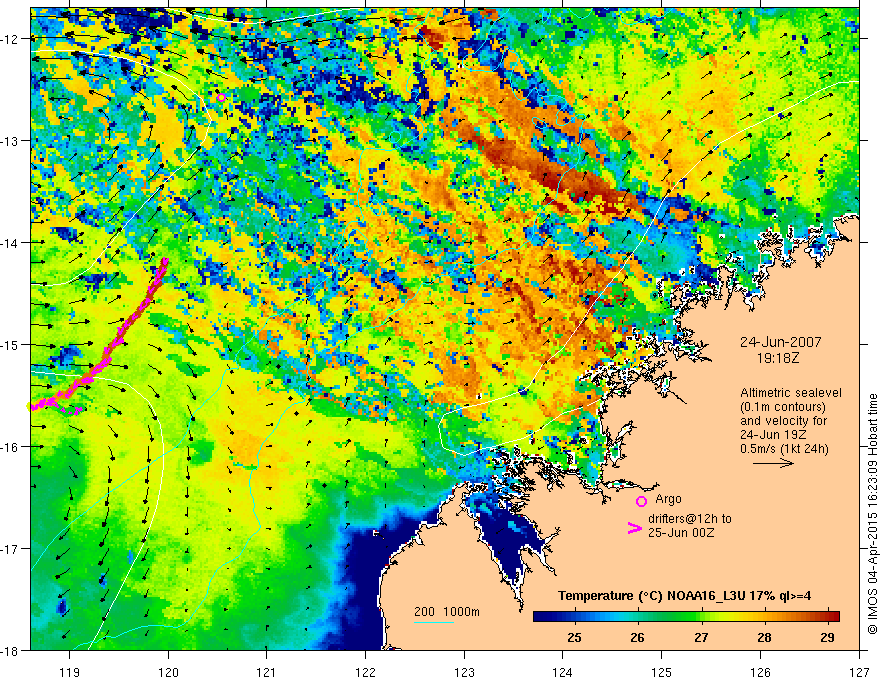Click the latitude label -15
The height and width of the screenshot is (680, 880).
(x=11, y=344)
